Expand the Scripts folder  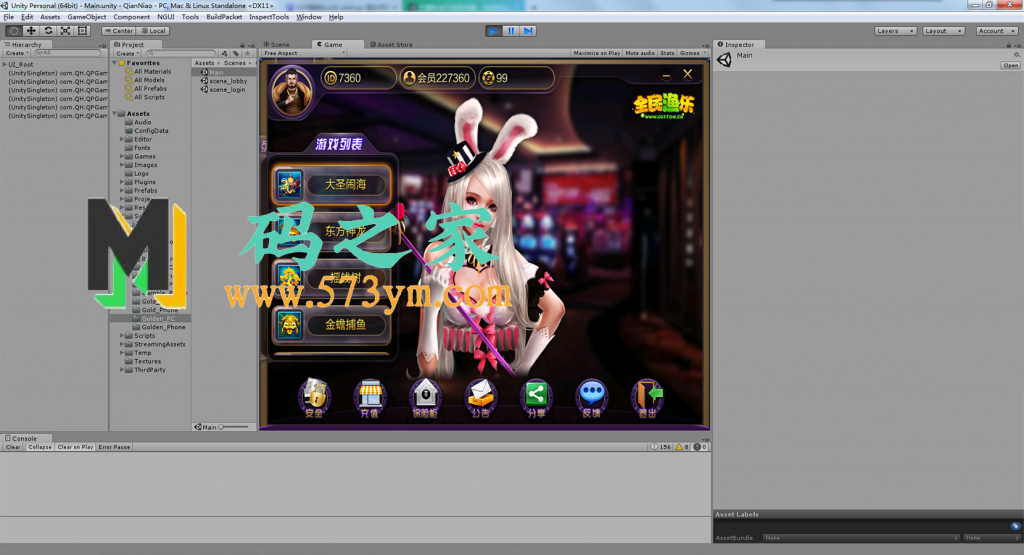coord(122,336)
